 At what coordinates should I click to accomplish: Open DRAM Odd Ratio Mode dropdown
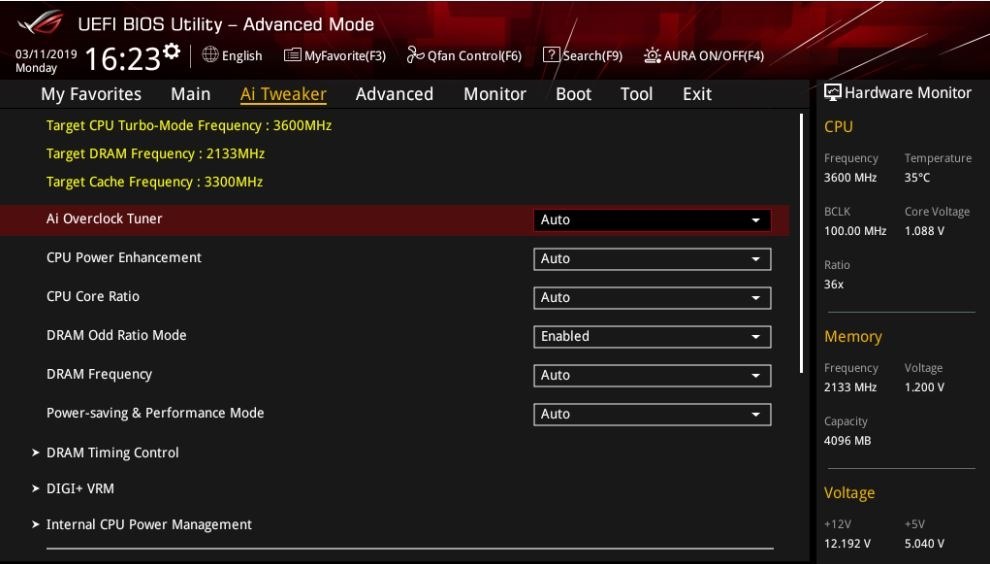(652, 337)
